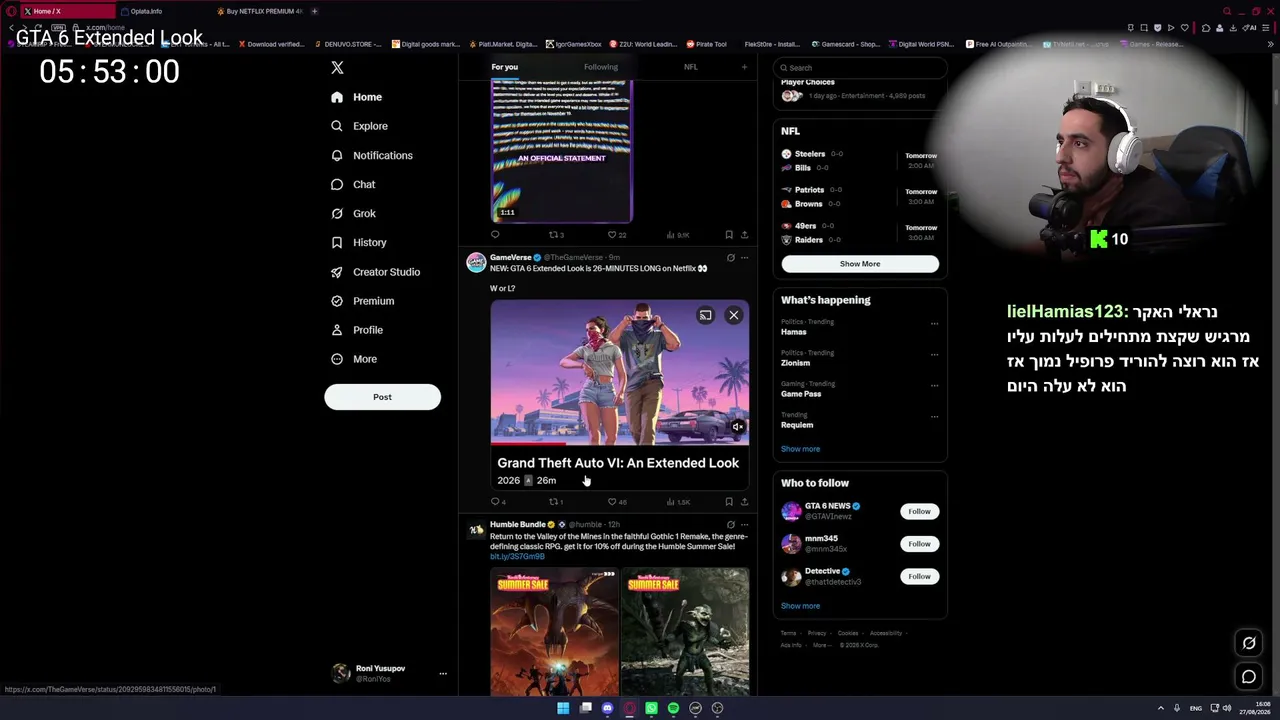Viewport: 1280px width, 720px height.
Task: Open options for the Game Pass trend
Action: pos(934,385)
